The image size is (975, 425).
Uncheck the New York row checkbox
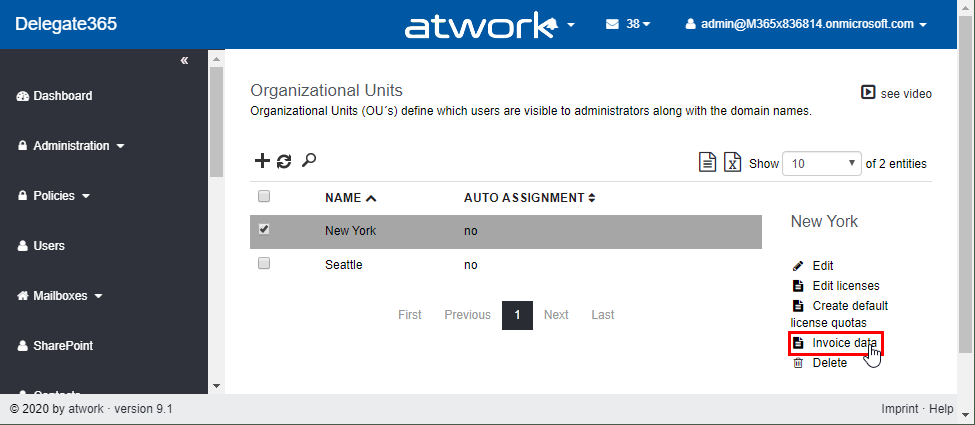(x=264, y=229)
